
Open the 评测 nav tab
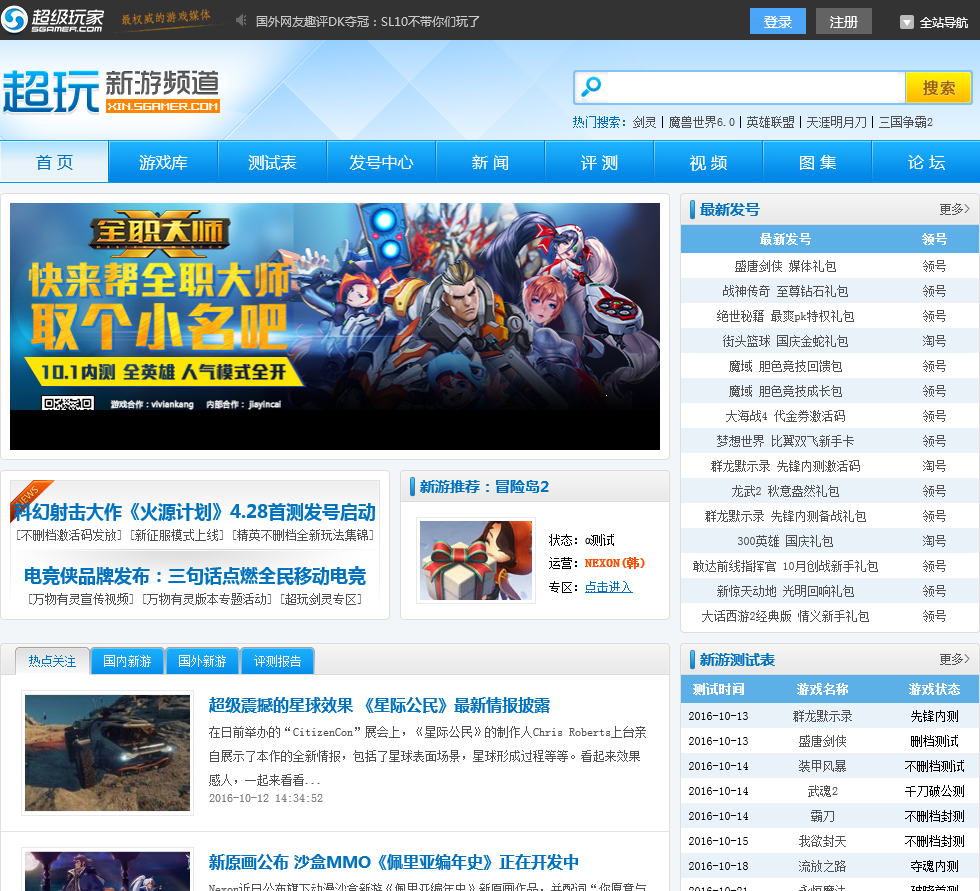(x=599, y=162)
